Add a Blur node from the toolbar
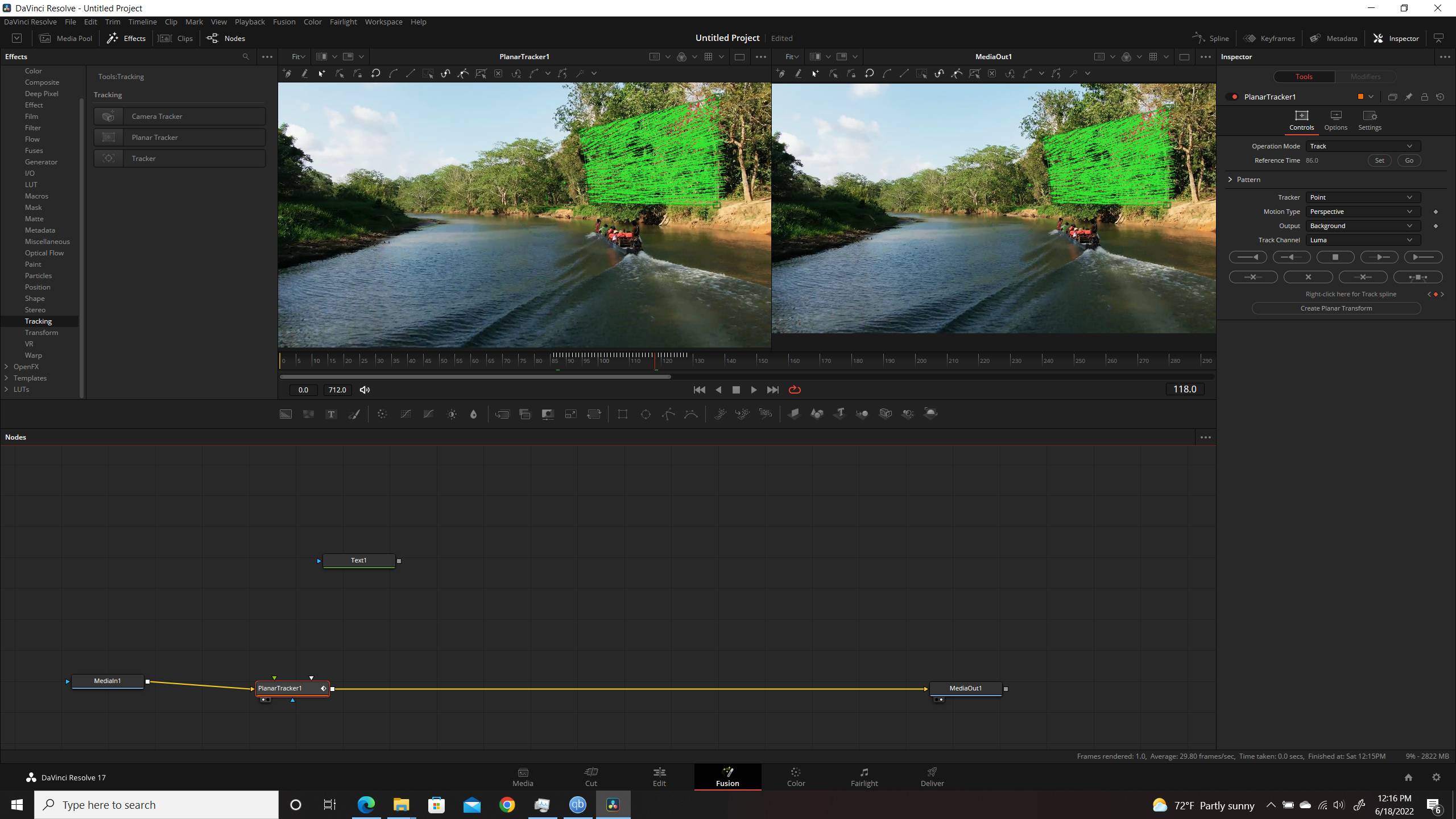 (x=473, y=414)
